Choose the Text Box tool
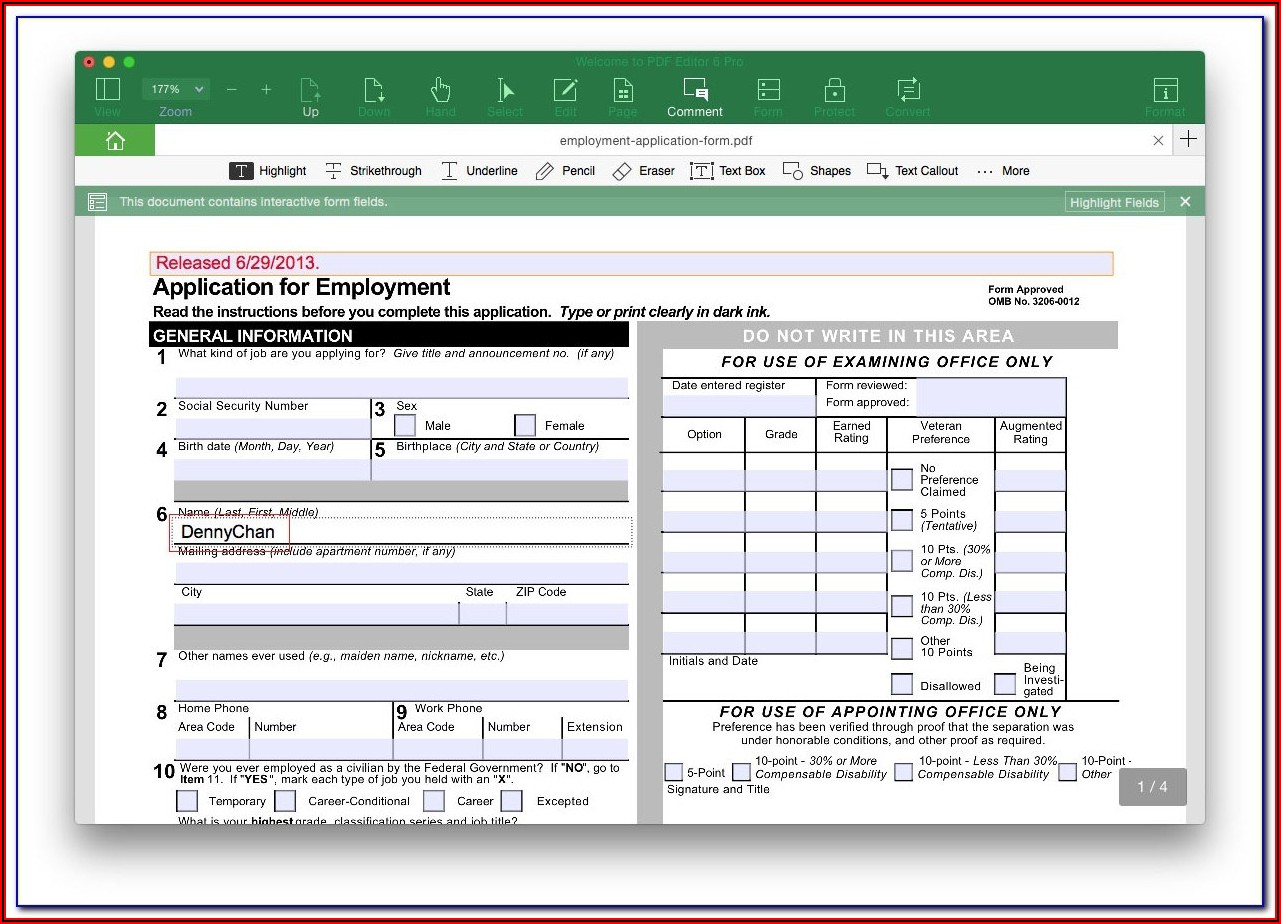This screenshot has width=1281, height=924. 728,171
